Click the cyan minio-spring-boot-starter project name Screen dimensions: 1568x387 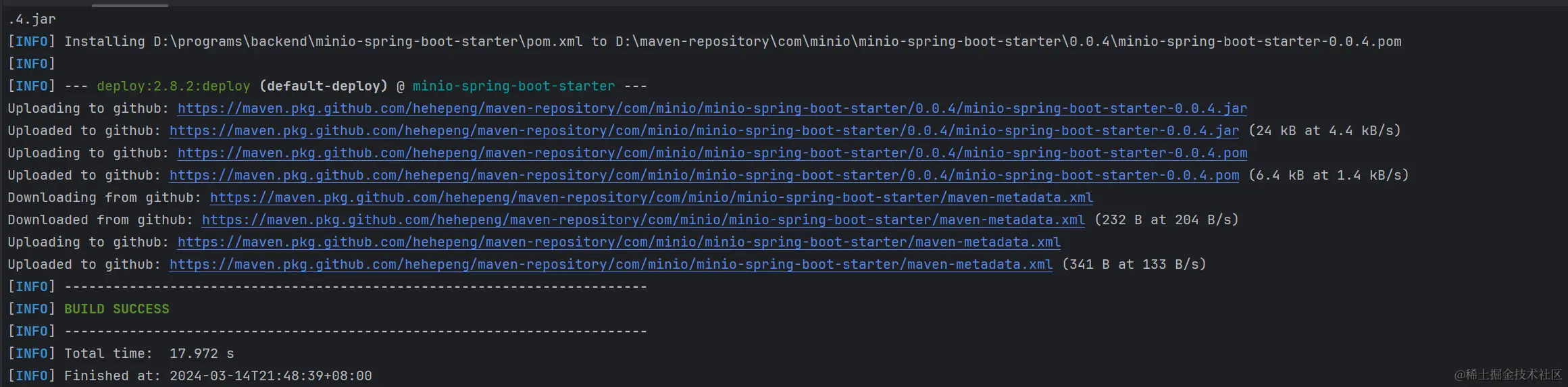pyautogui.click(x=513, y=86)
